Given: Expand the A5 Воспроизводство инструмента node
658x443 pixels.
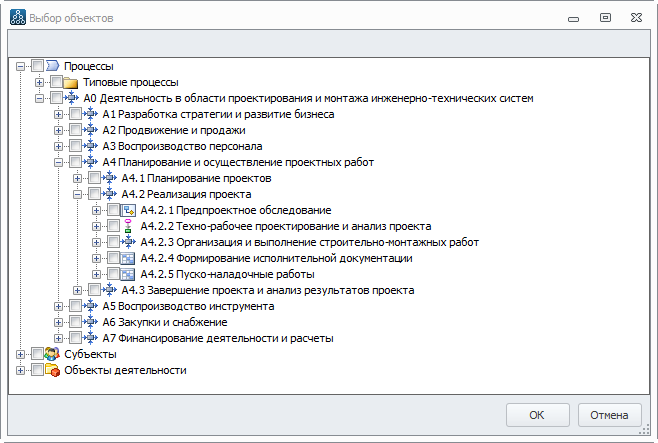Looking at the screenshot, I should coord(58,306).
